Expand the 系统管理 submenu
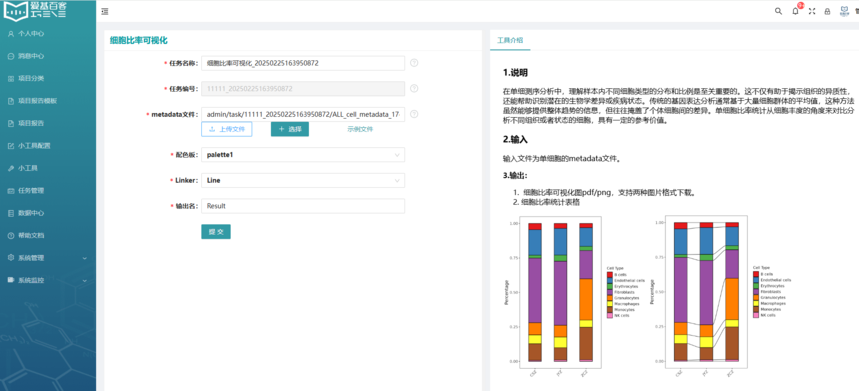 point(48,258)
